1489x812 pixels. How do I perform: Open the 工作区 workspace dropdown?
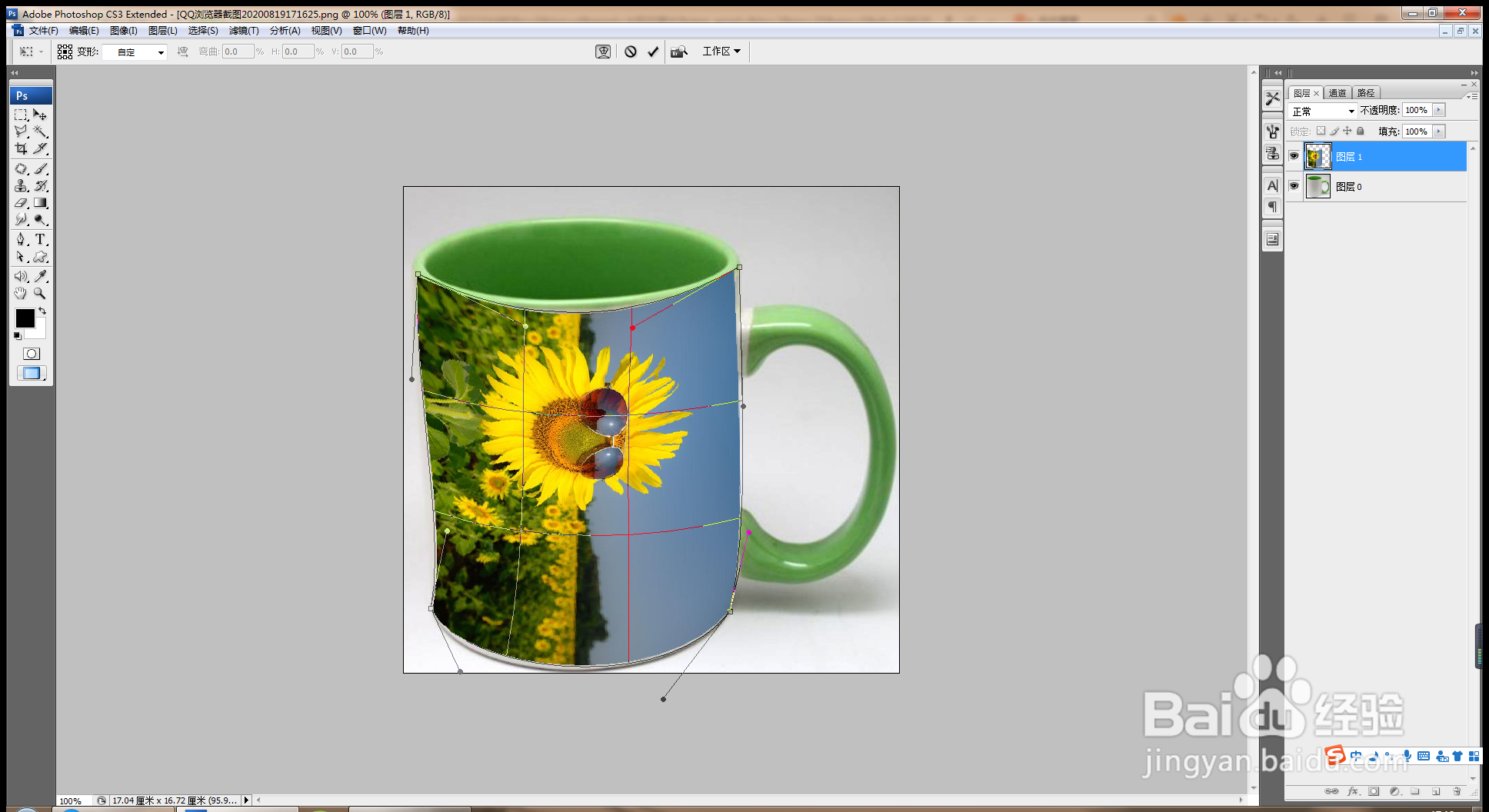(721, 52)
